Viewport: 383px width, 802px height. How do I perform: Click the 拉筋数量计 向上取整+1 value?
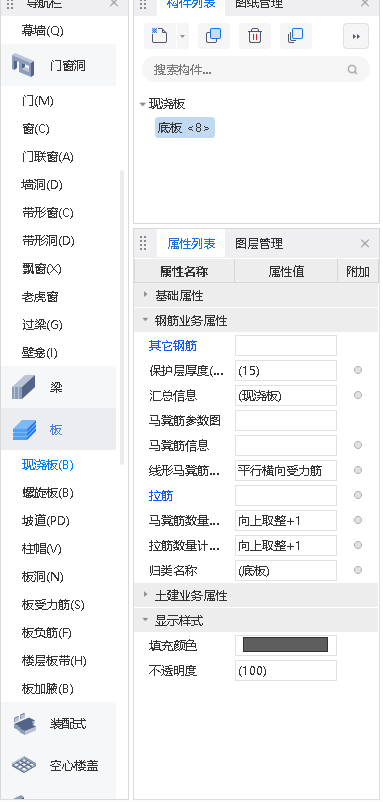coord(286,546)
